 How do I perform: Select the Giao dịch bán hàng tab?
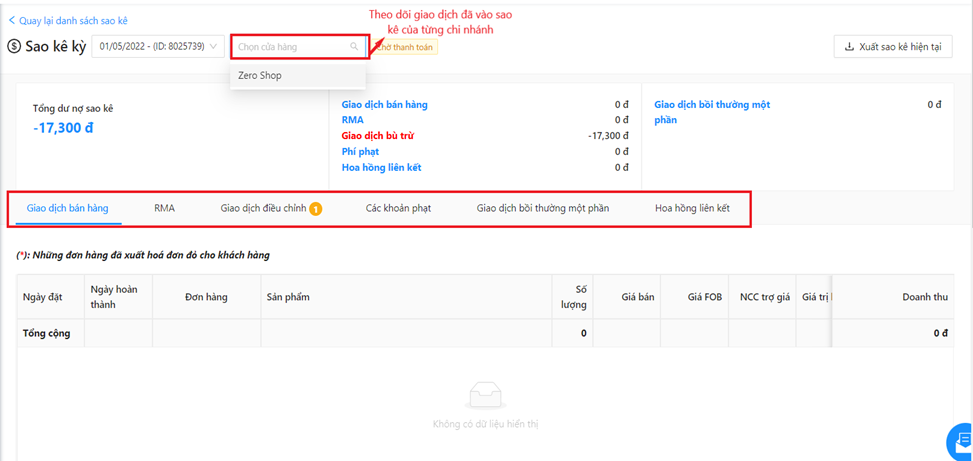[x=68, y=208]
